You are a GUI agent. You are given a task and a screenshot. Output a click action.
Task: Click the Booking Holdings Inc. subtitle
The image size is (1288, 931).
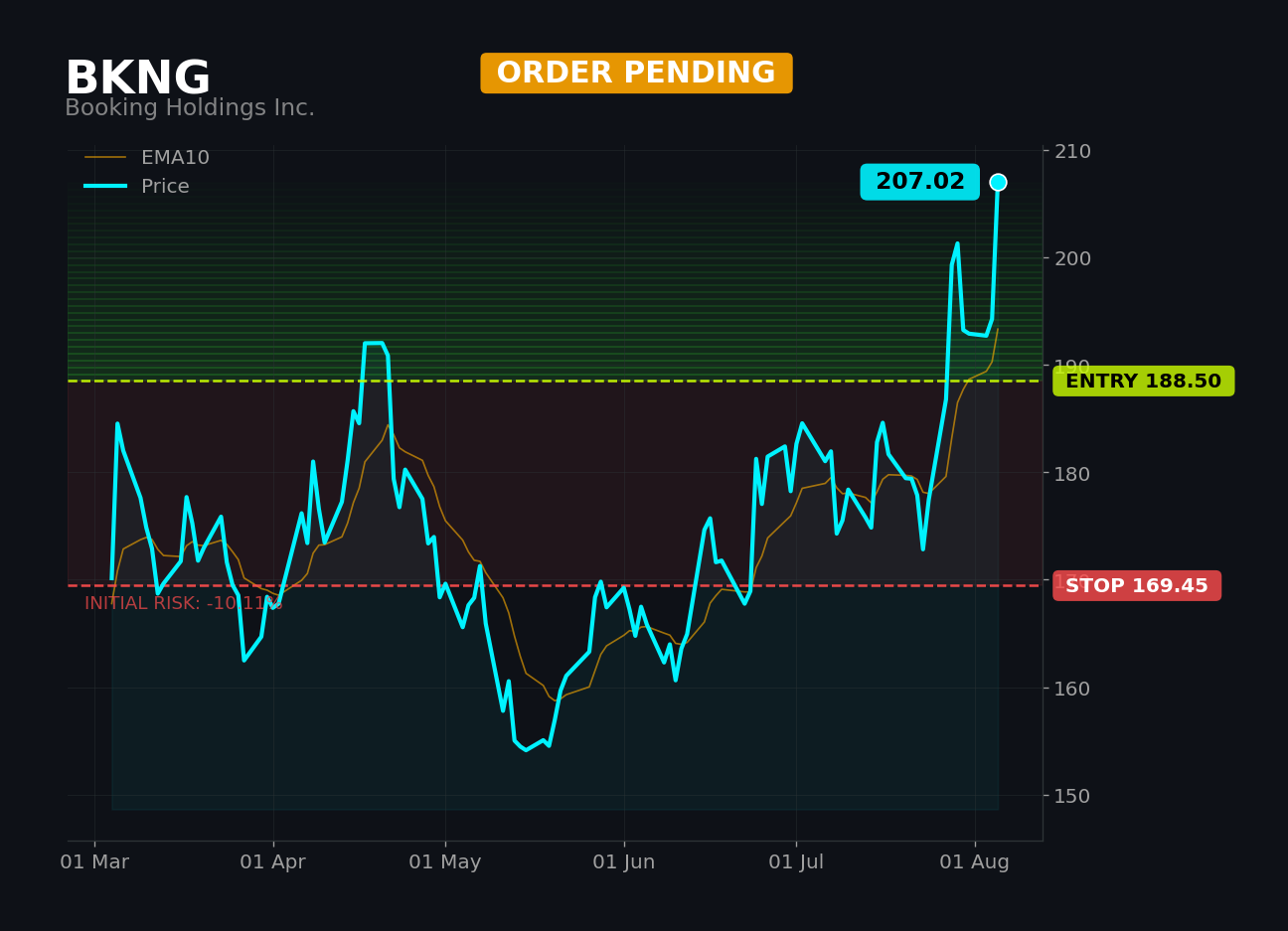(x=190, y=108)
